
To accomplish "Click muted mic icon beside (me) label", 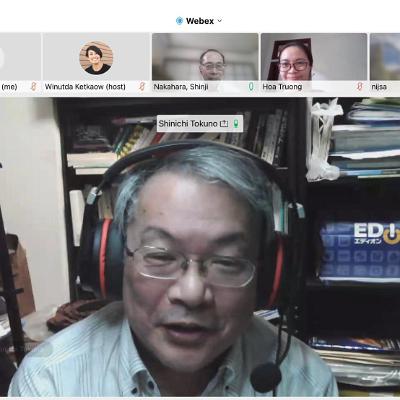I will (x=33, y=87).
